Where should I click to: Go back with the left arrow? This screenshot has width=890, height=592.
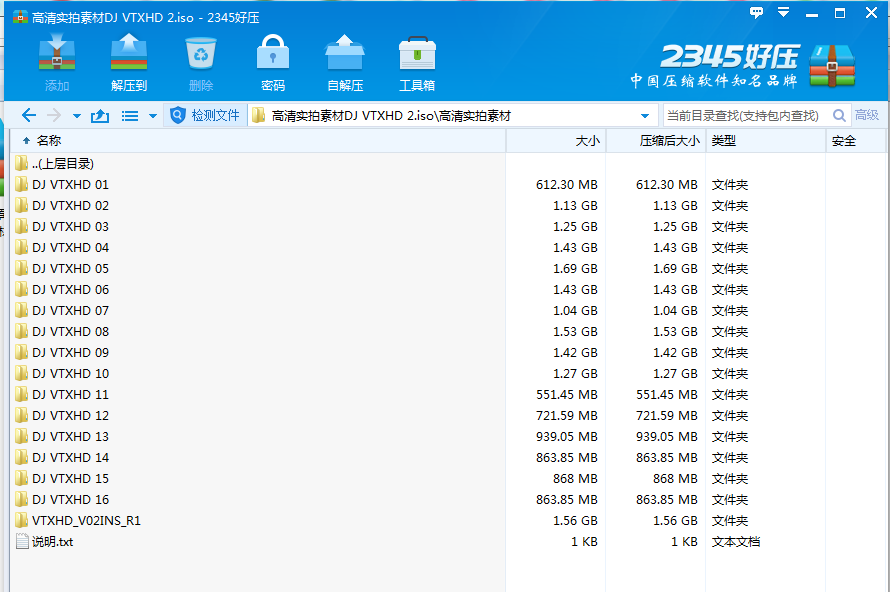point(28,116)
